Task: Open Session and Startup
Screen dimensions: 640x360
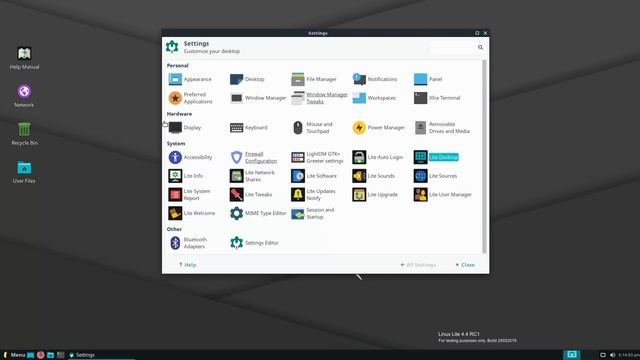Action: (313, 213)
